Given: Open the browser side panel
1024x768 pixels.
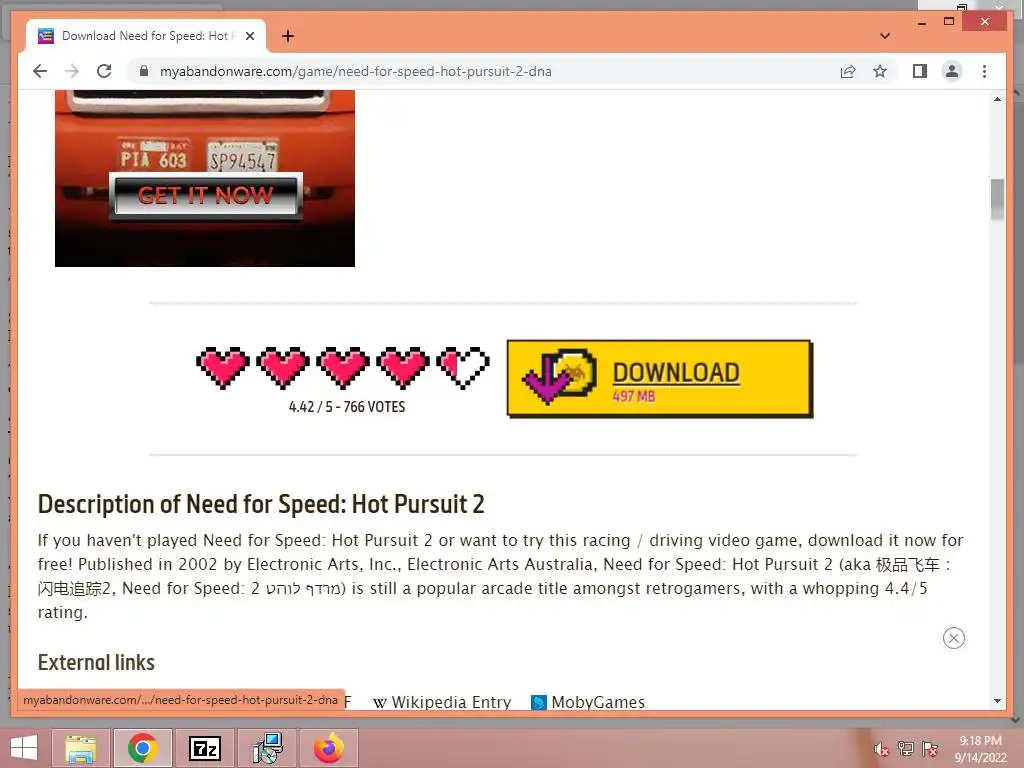Looking at the screenshot, I should 920,71.
